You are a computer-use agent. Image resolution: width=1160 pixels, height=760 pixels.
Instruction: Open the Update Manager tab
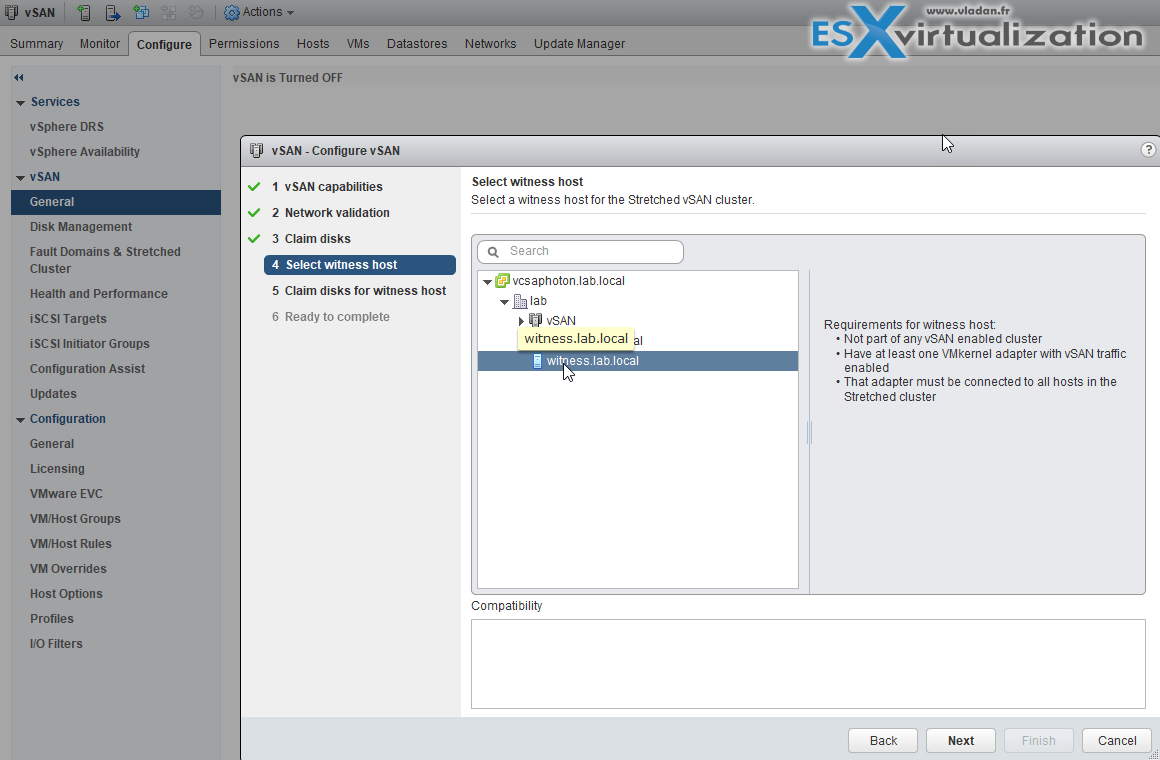click(x=579, y=44)
